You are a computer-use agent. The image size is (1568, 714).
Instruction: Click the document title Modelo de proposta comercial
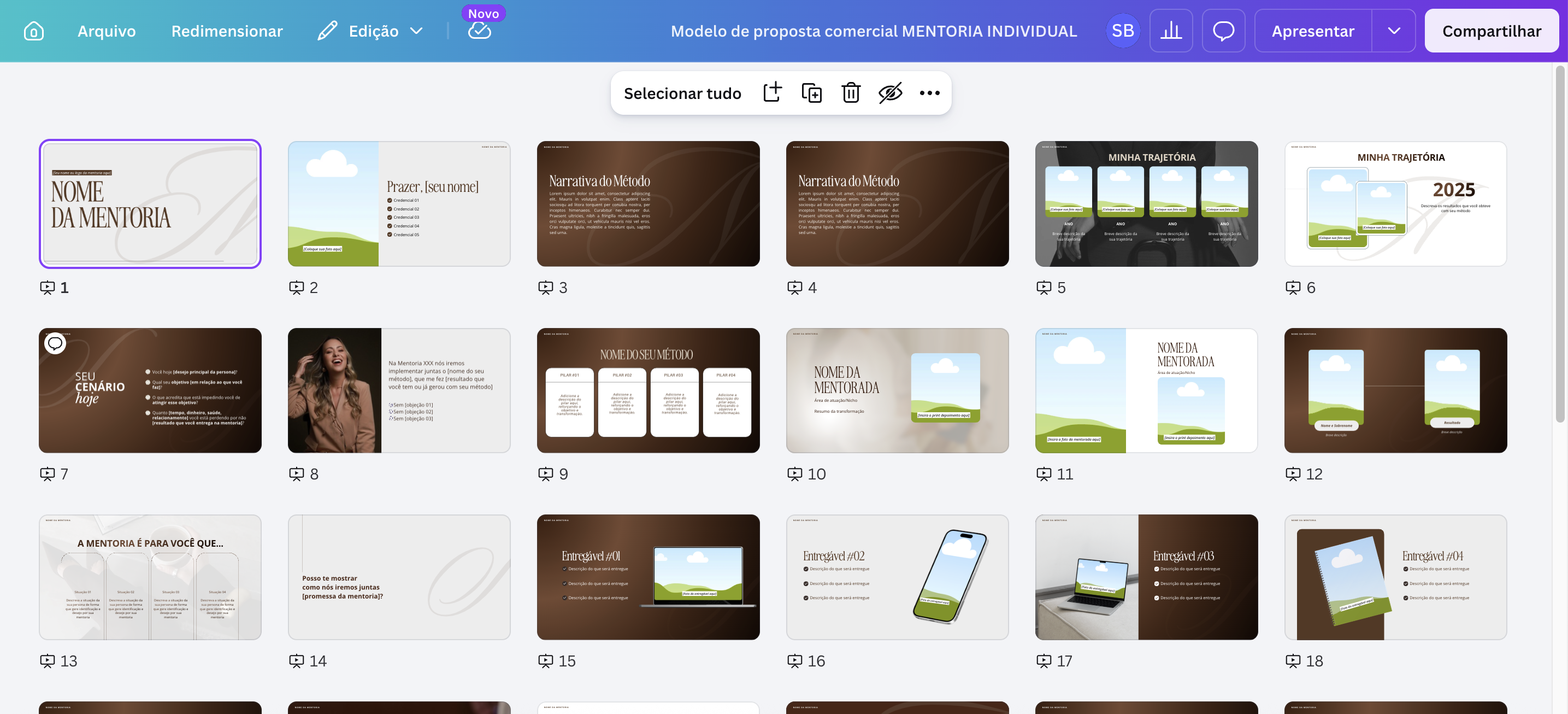tap(874, 31)
